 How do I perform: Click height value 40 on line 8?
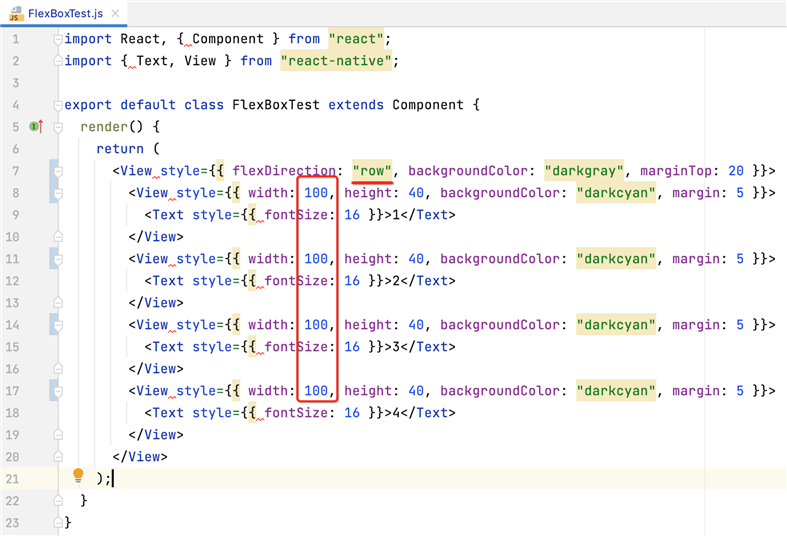pos(416,193)
